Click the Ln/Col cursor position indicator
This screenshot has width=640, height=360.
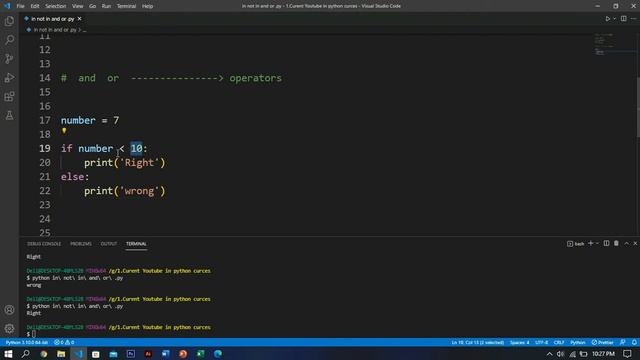[478, 342]
